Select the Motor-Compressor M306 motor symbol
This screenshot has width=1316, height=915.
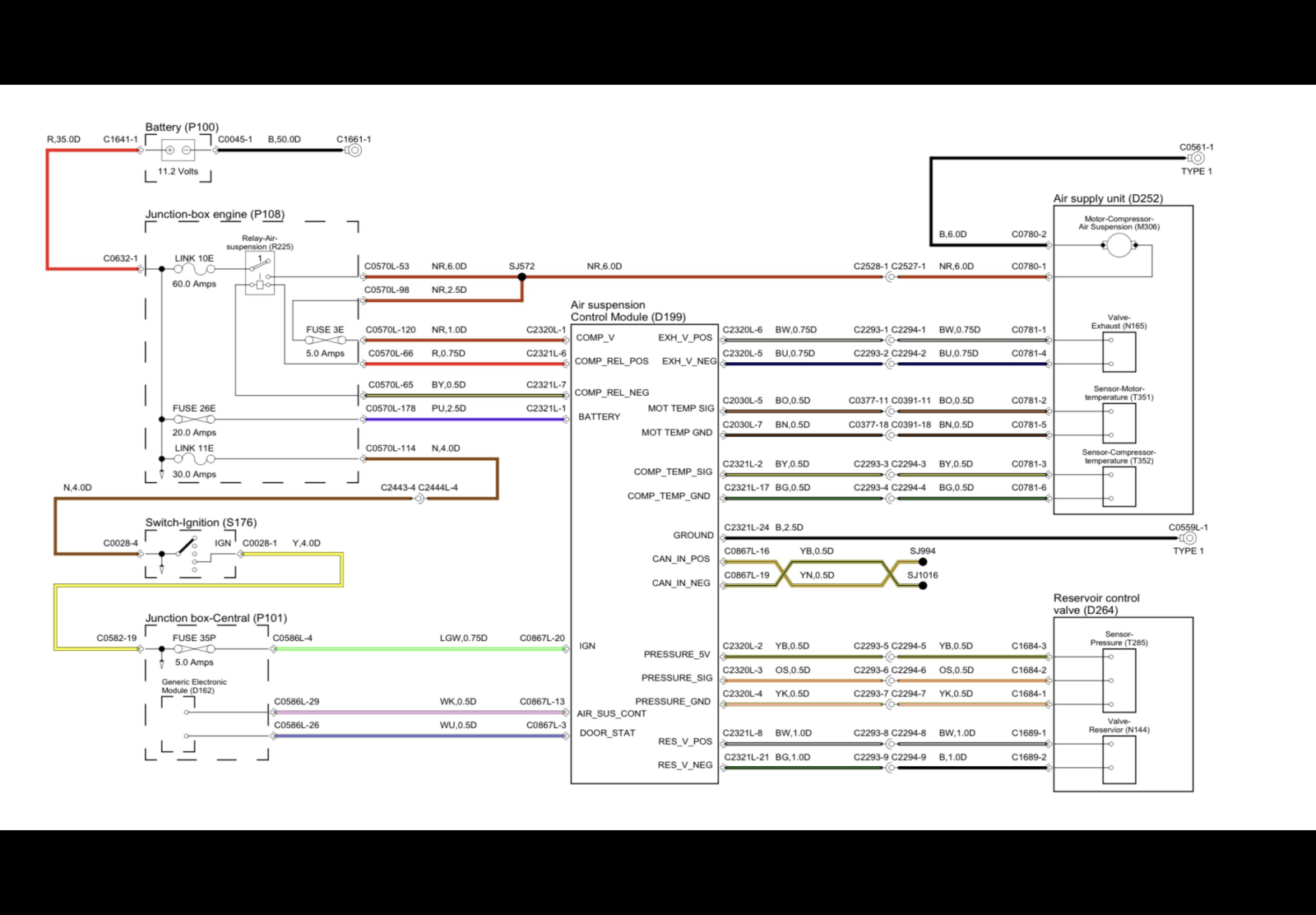pyautogui.click(x=1119, y=244)
